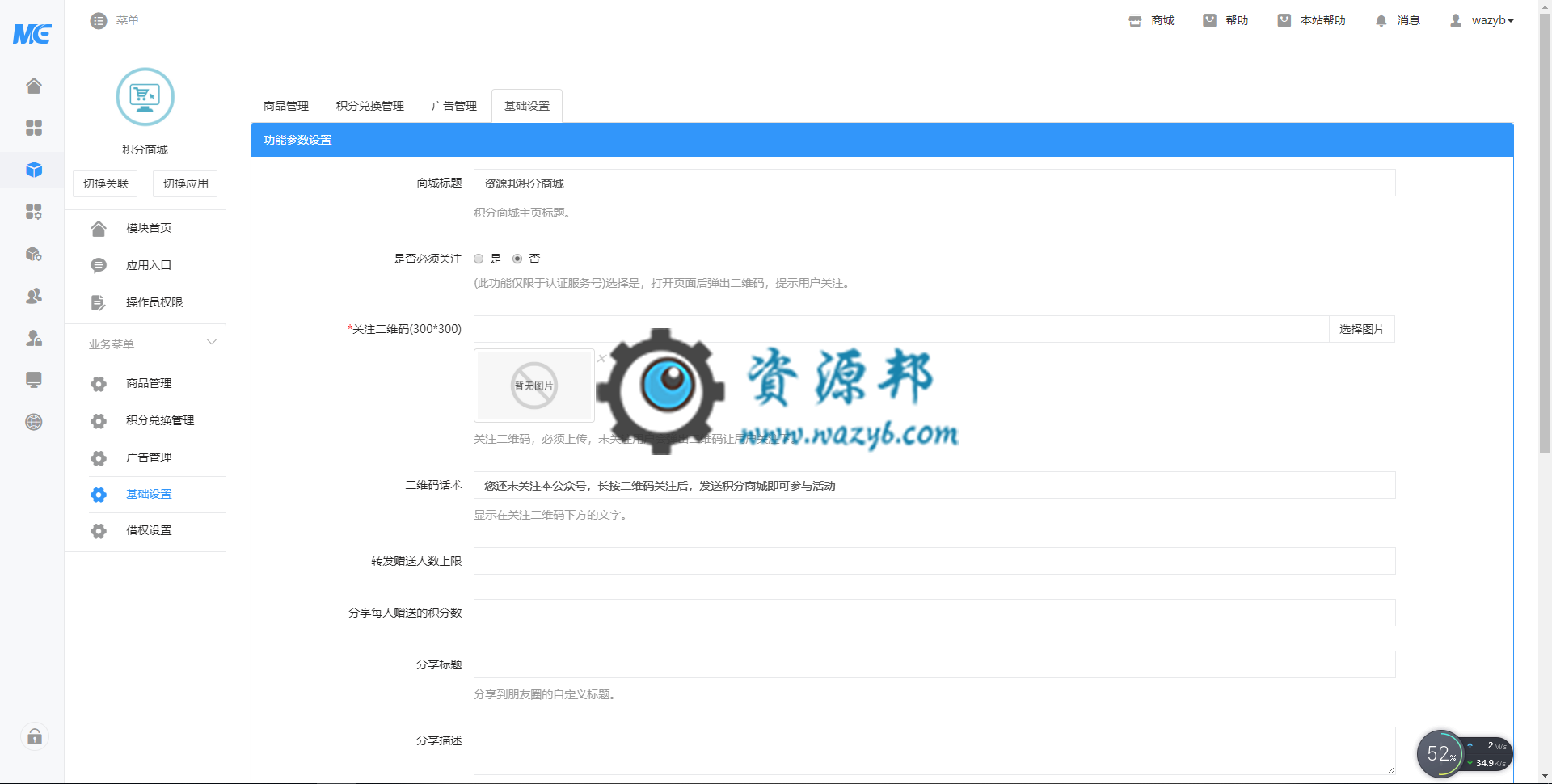This screenshot has width=1552, height=784.
Task: Switch to the 商品管理 tab
Action: pyautogui.click(x=286, y=106)
